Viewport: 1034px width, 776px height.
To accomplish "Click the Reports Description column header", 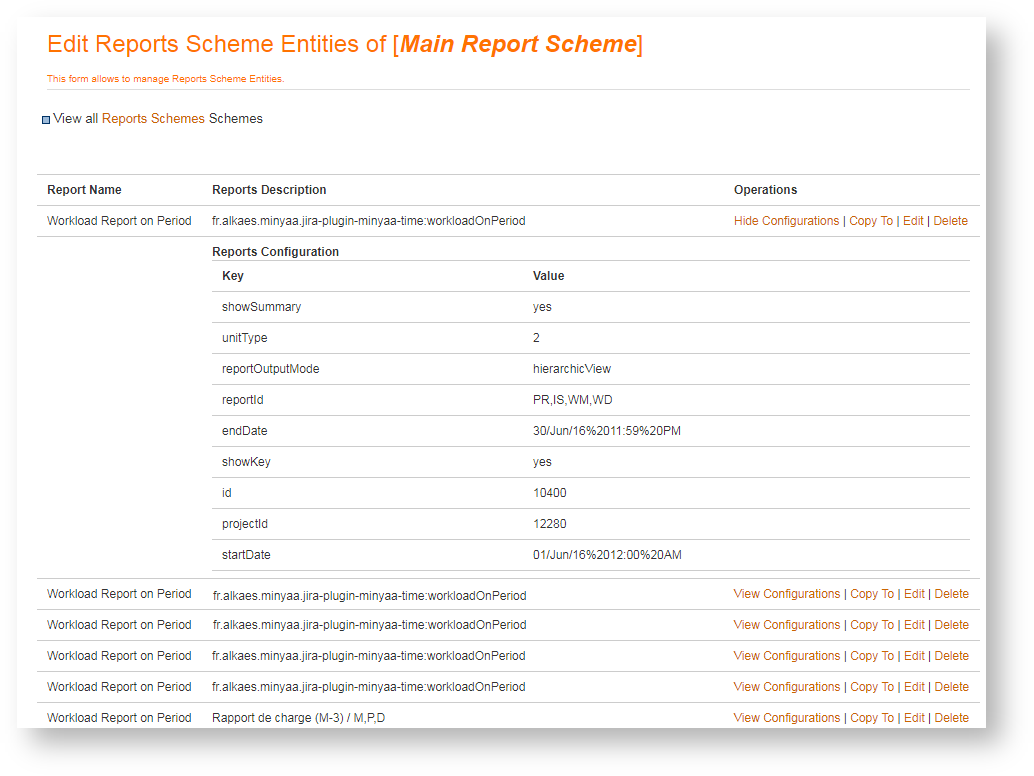I will [x=269, y=190].
